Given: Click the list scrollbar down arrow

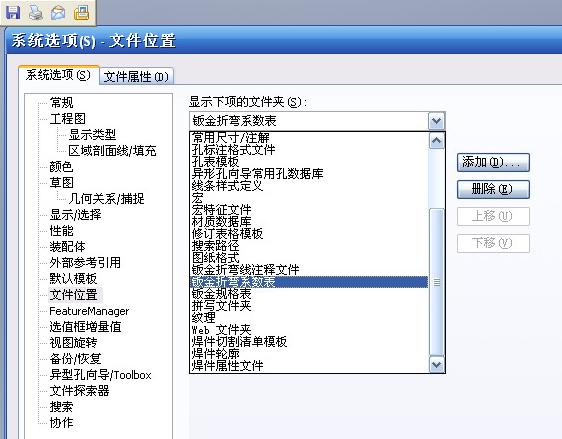Looking at the screenshot, I should pyautogui.click(x=436, y=365).
